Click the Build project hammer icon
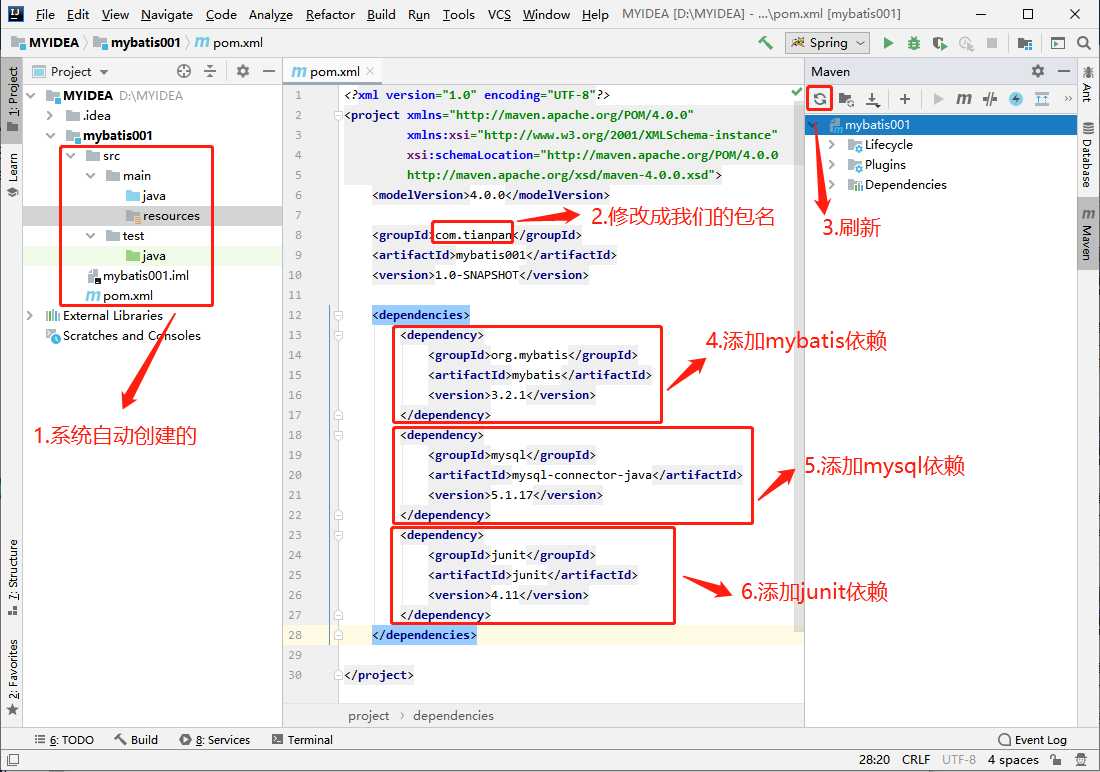This screenshot has width=1100, height=772. tap(765, 43)
